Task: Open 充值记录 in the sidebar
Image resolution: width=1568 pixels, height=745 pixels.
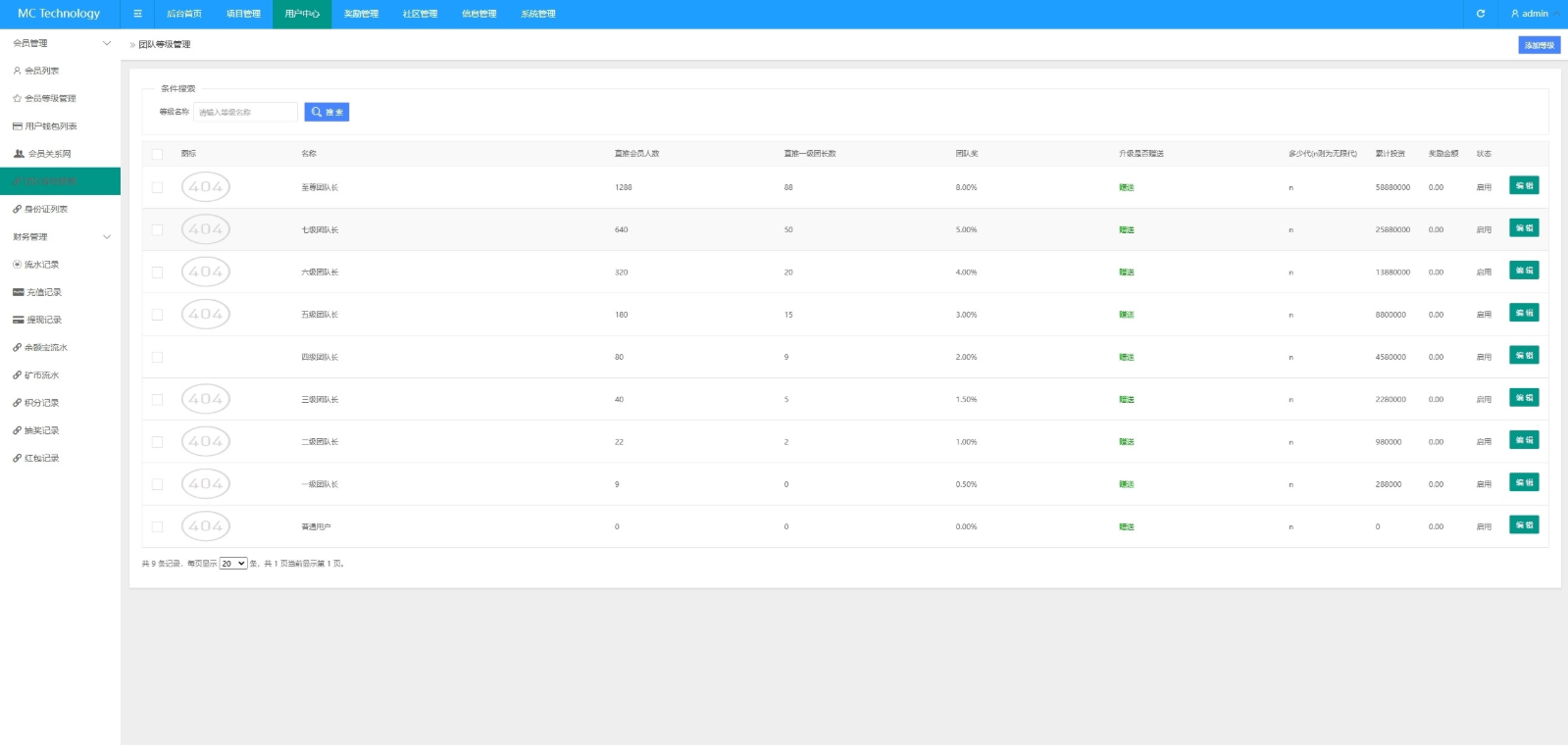Action: pyautogui.click(x=43, y=292)
